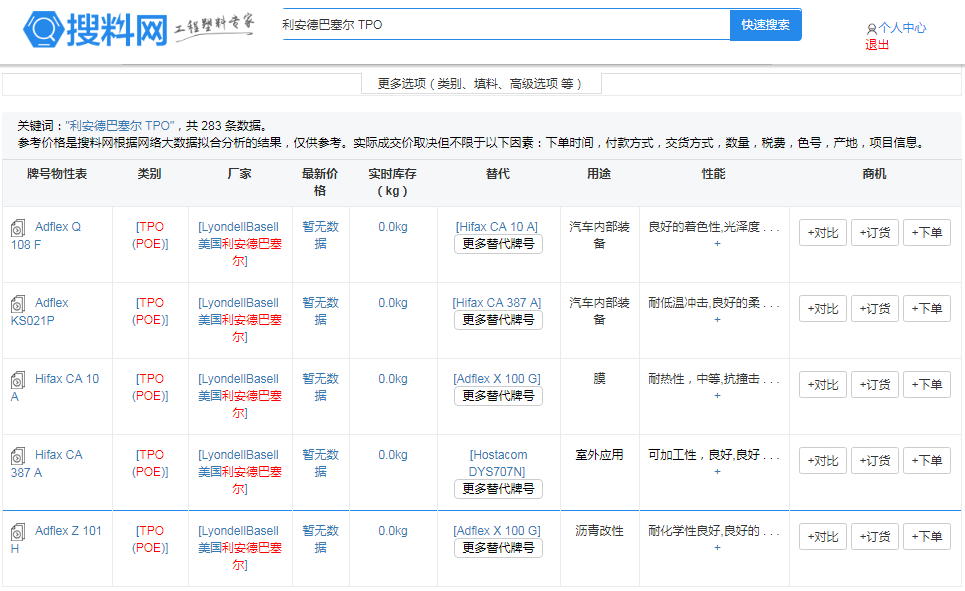The height and width of the screenshot is (591, 965).
Task: Expand 更多选项 advanced filter panel
Action: (x=480, y=84)
